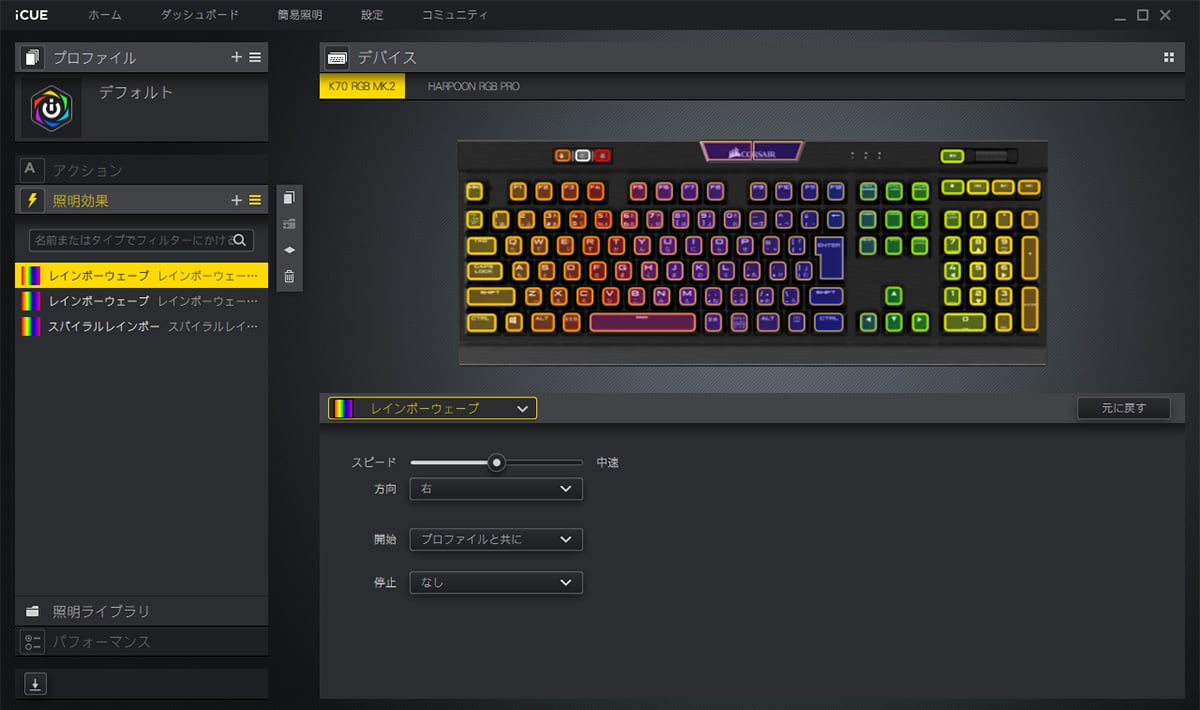Select the numpad 0 key
Viewport: 1200px width, 710px height.
[965, 322]
